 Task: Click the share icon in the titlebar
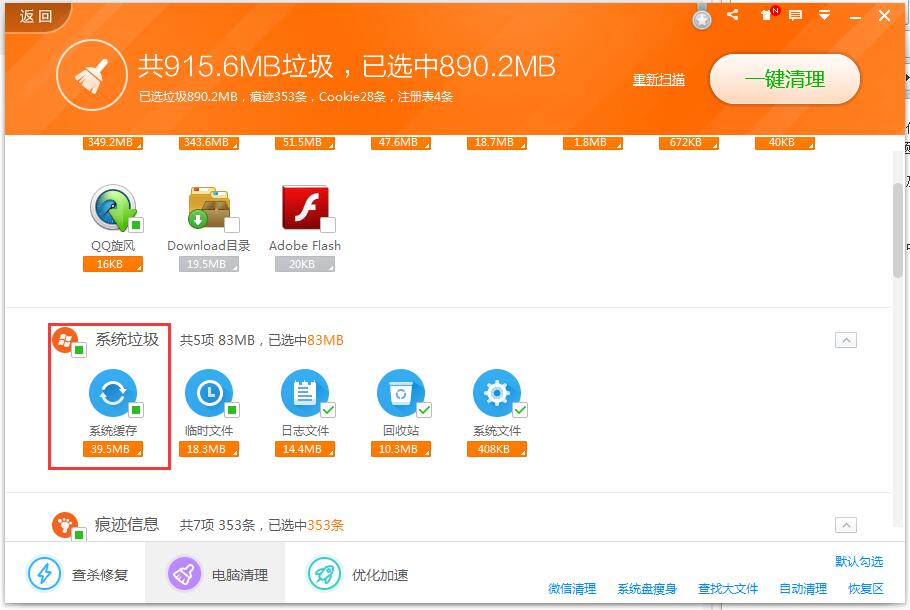[x=732, y=15]
